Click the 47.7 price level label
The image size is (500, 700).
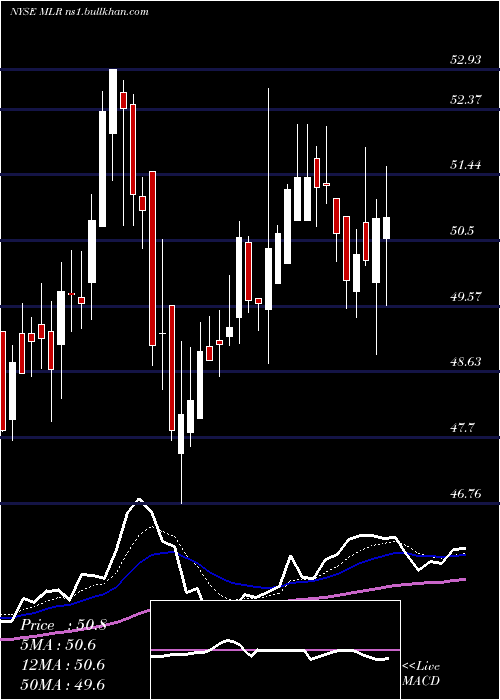462,428
